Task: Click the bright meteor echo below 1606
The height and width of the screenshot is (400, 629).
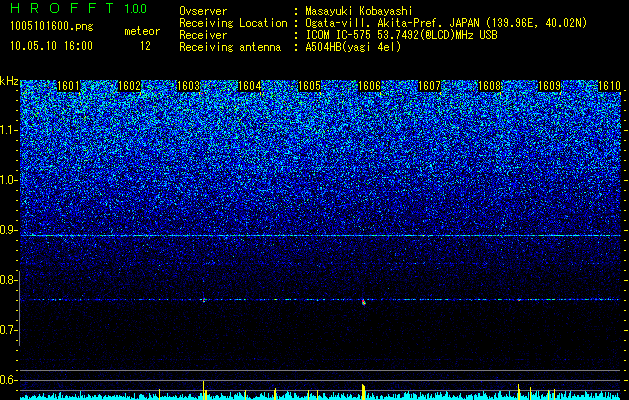Action: 363,302
